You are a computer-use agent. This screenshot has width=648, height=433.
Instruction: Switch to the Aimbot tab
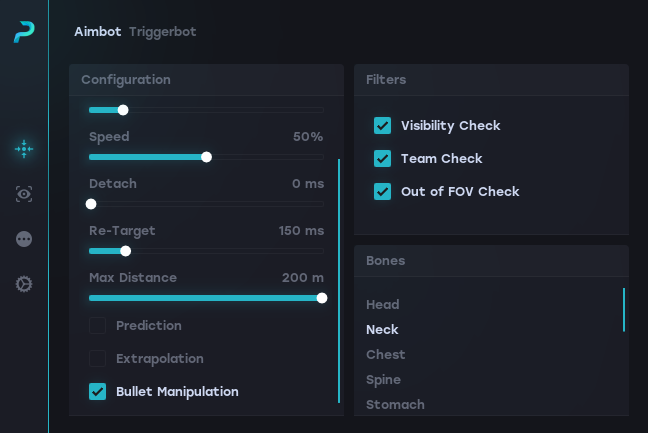coord(98,31)
